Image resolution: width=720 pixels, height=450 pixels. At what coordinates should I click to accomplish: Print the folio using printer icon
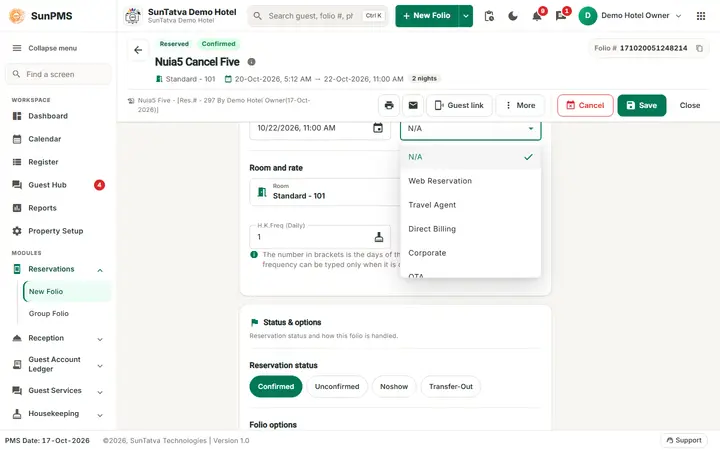pos(389,105)
